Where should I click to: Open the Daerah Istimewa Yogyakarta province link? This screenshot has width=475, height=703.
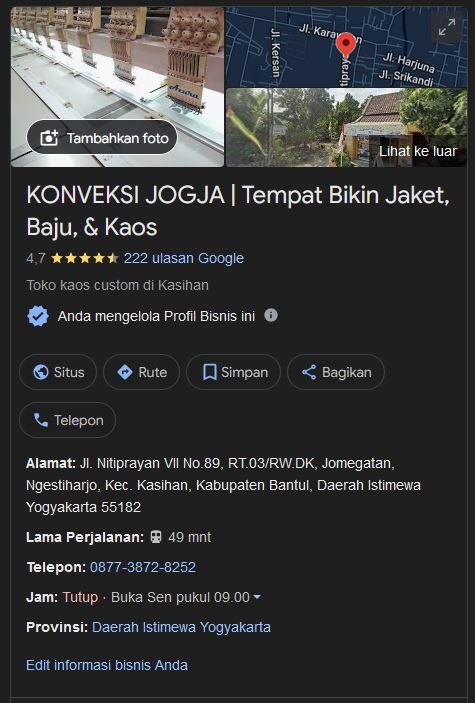tap(181, 627)
